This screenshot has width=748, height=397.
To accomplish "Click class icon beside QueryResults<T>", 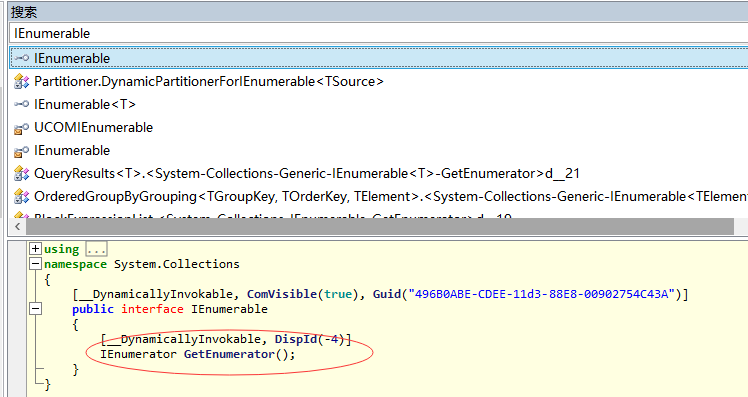I will [21, 174].
